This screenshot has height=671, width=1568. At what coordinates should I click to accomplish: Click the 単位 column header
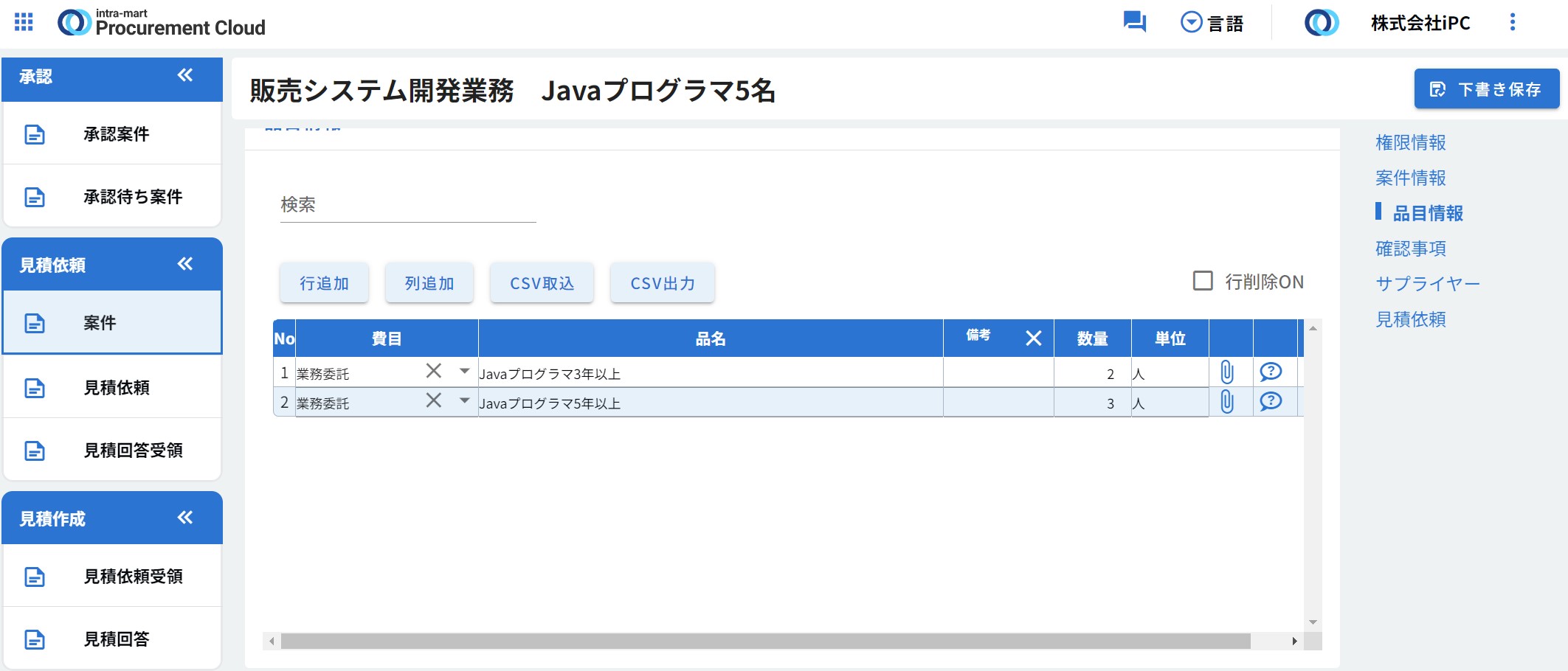point(1170,338)
